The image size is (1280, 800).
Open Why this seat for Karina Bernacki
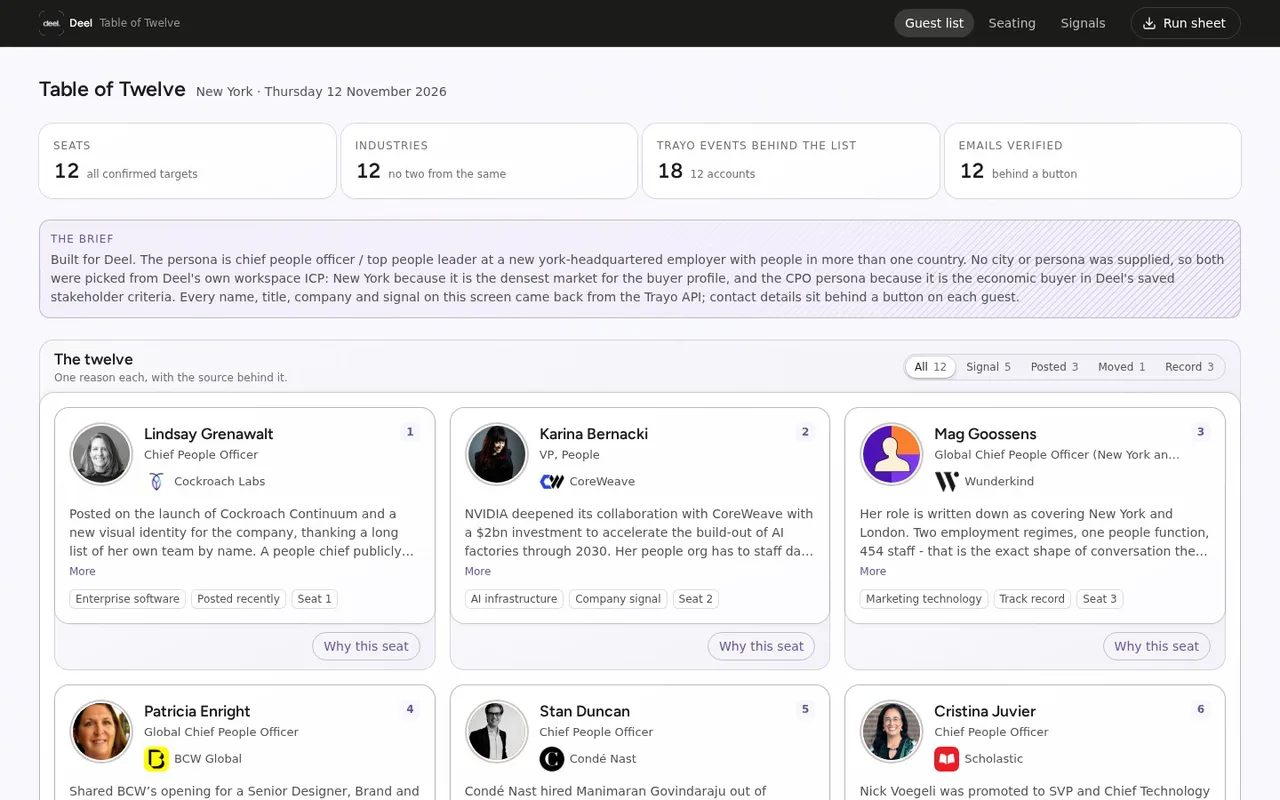tap(761, 646)
